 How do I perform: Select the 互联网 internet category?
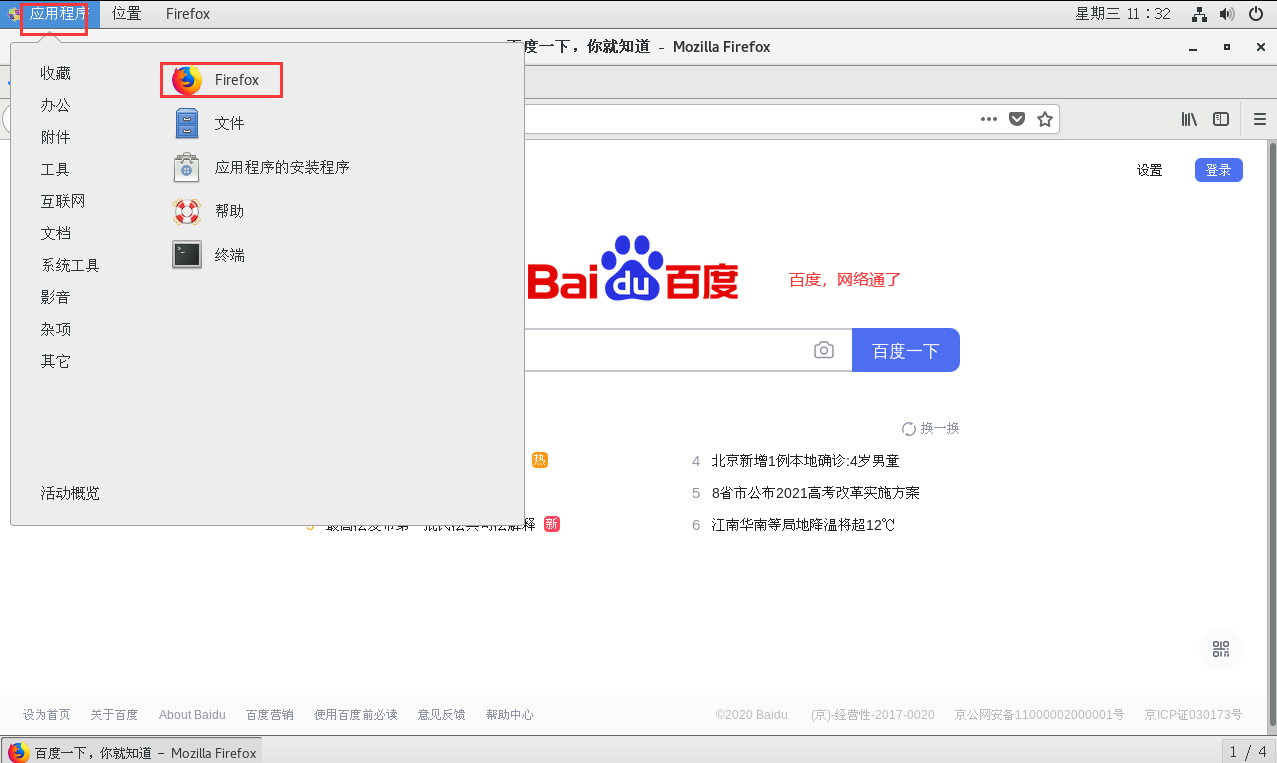63,201
